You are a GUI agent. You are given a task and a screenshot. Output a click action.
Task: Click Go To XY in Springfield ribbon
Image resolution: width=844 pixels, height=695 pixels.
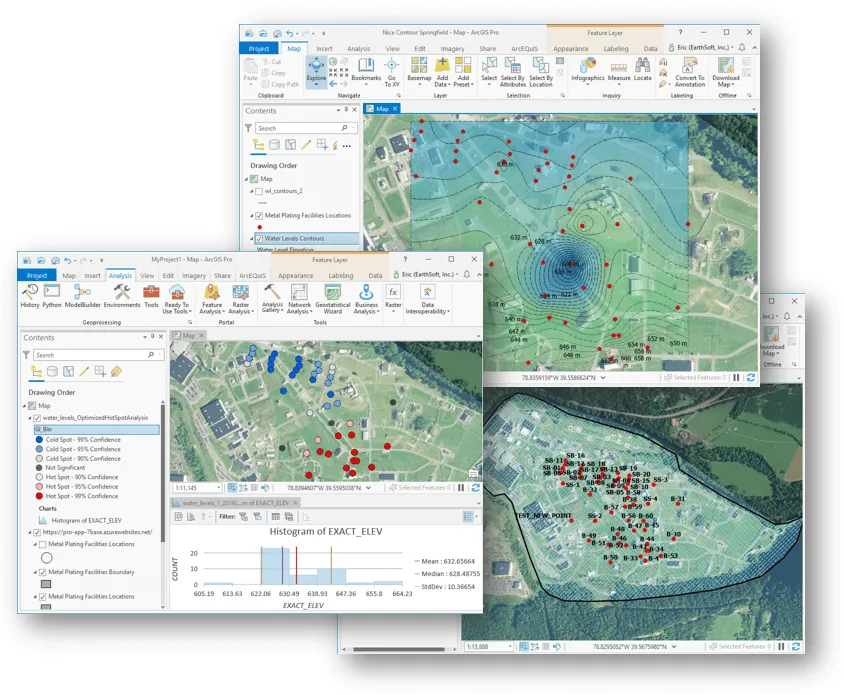pyautogui.click(x=392, y=72)
